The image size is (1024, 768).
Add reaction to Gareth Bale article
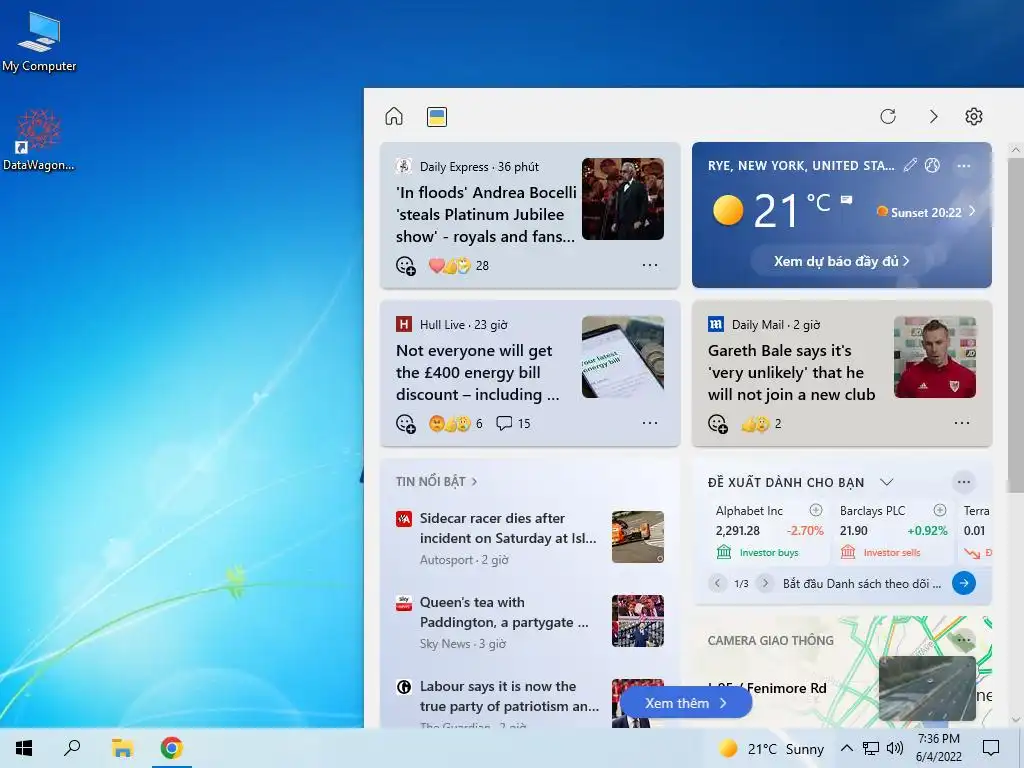(x=718, y=424)
